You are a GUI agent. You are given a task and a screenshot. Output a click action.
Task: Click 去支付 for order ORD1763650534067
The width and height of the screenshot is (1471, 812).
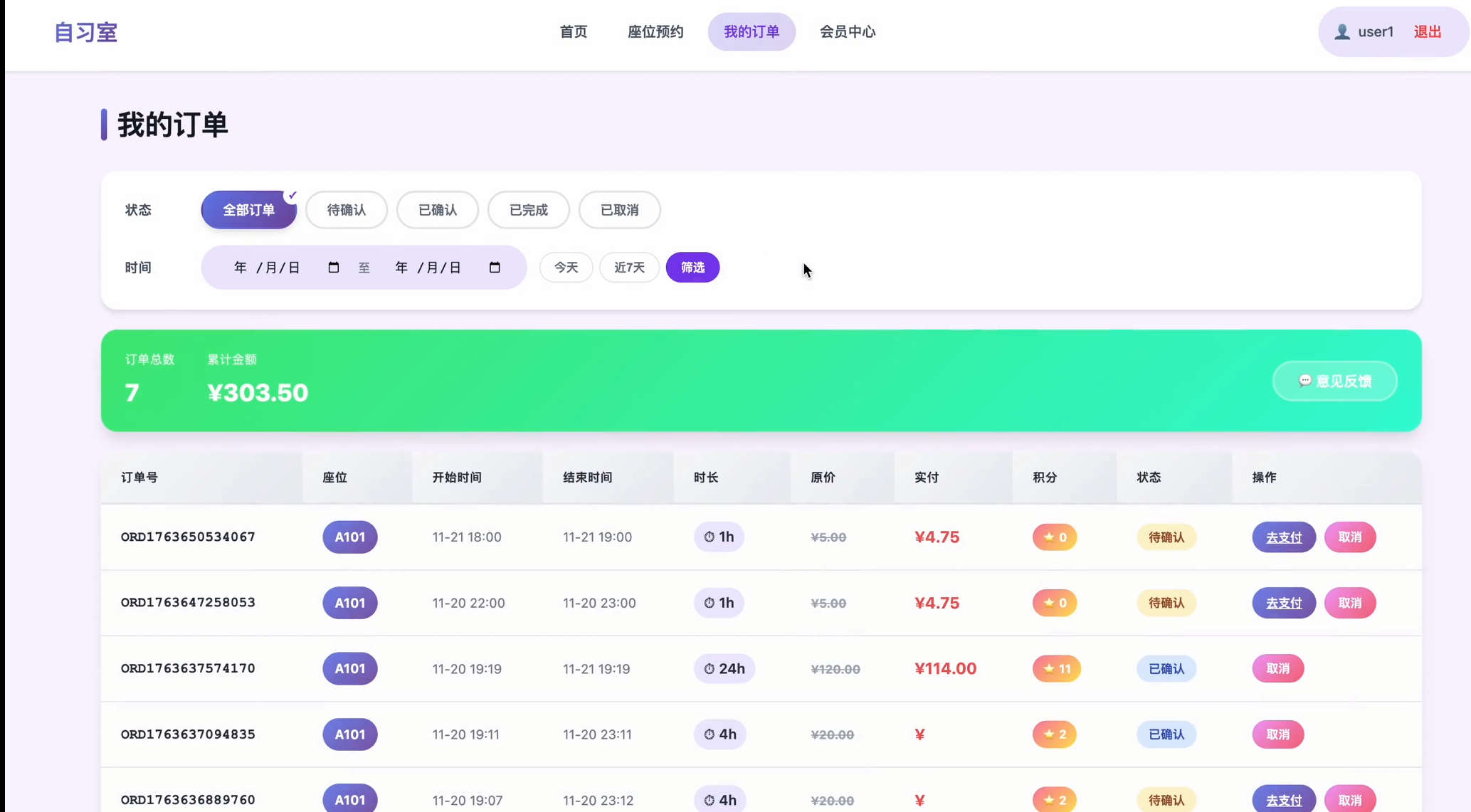(1283, 537)
